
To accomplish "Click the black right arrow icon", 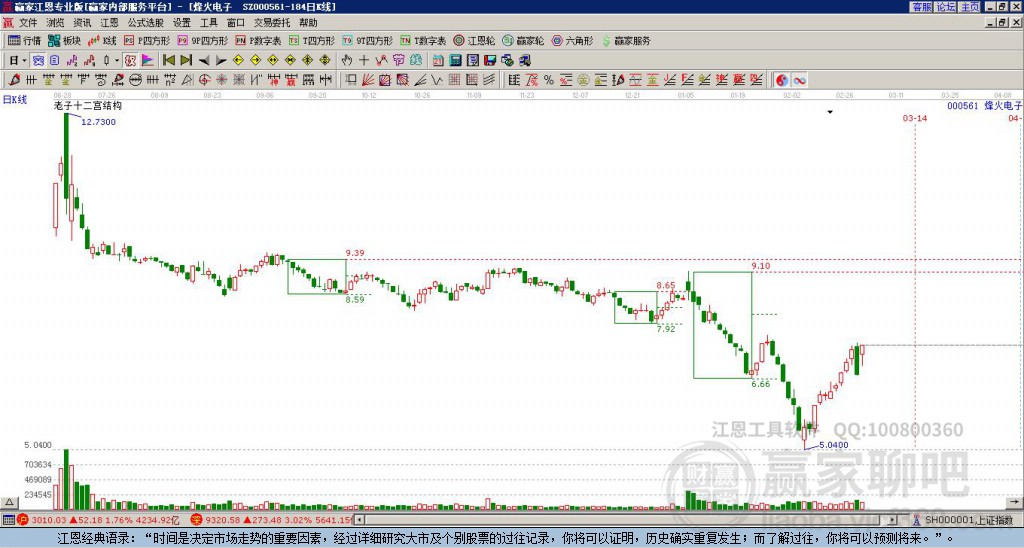I will (221, 61).
